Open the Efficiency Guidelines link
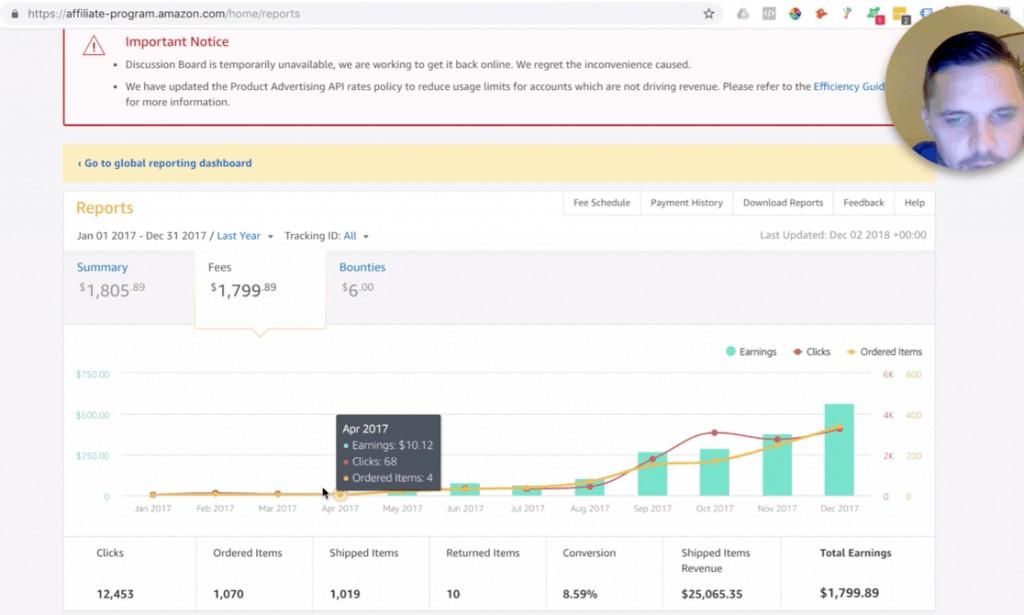Image resolution: width=1024 pixels, height=615 pixels. pyautogui.click(x=849, y=86)
